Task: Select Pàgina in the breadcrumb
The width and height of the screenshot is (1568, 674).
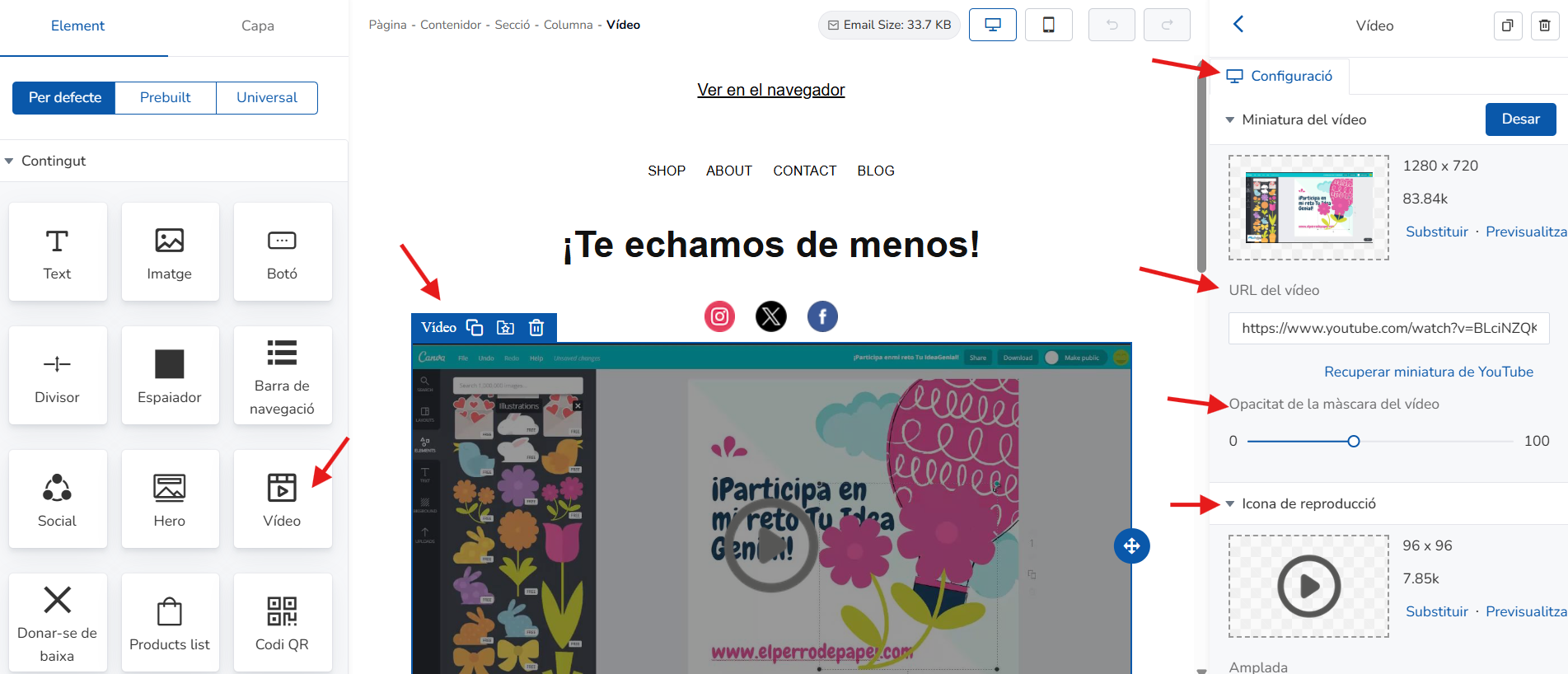Action: (x=388, y=25)
